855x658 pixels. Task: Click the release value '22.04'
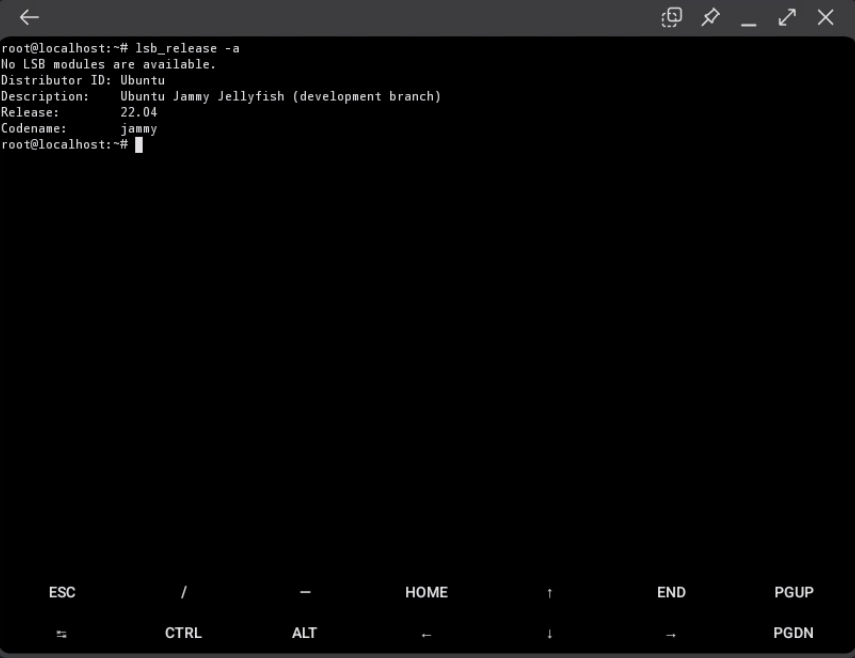pyautogui.click(x=139, y=112)
